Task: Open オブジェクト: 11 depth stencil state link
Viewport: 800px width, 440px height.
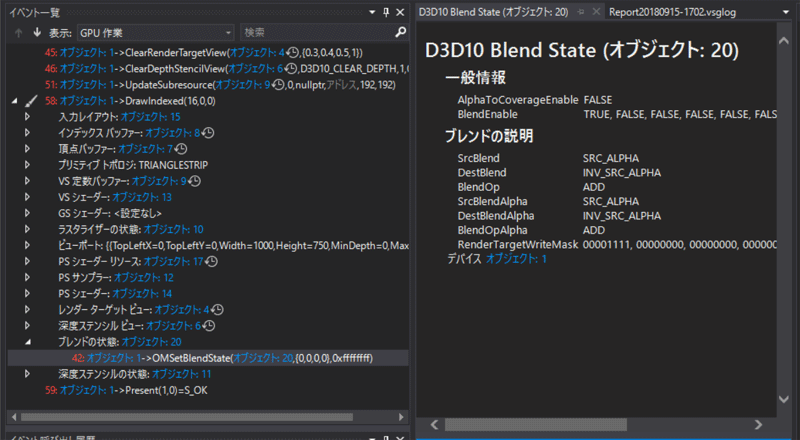Action: pos(182,374)
